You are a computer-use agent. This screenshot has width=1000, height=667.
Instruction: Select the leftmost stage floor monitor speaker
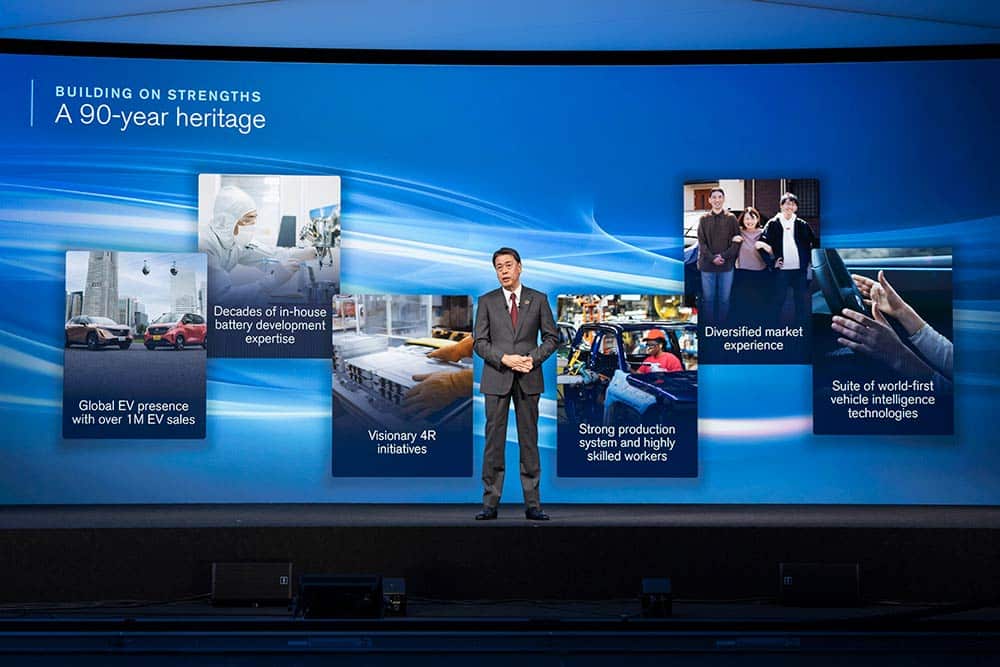[x=251, y=582]
